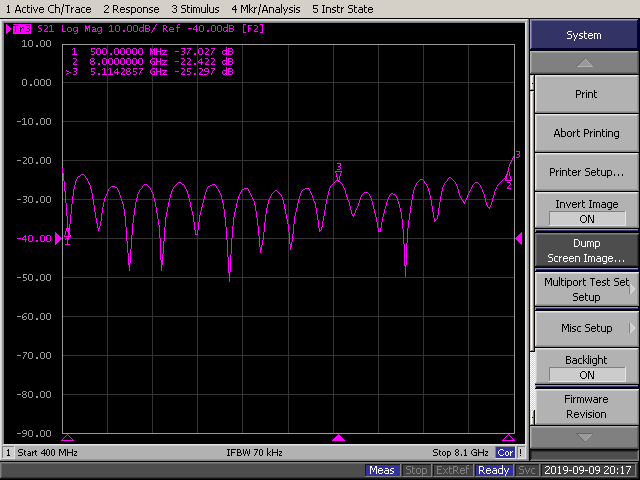Open the Instr State menu

point(342,9)
